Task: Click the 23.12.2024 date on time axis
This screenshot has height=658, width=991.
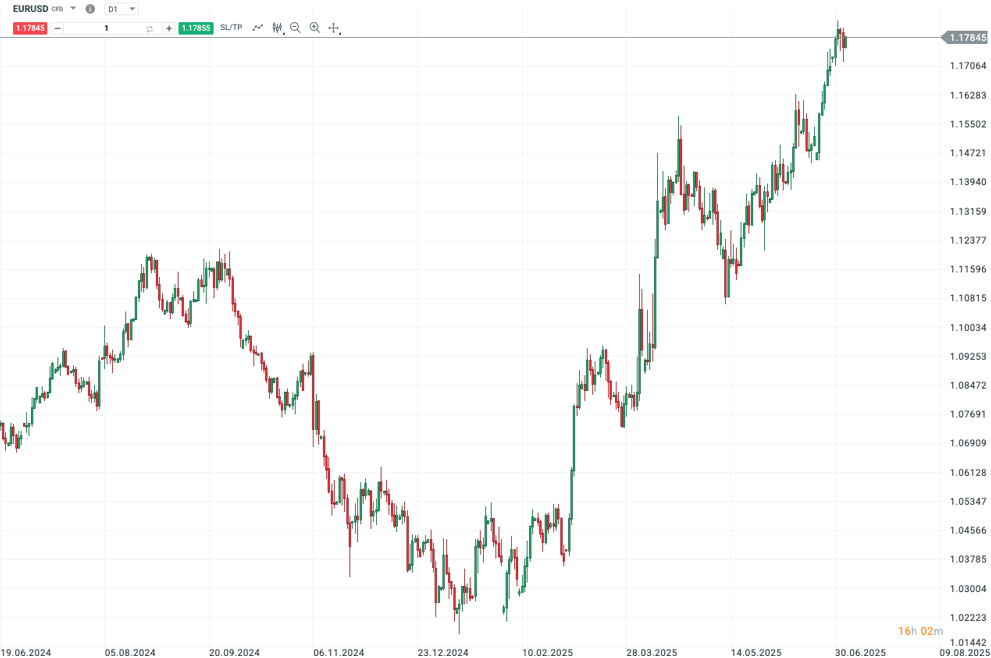Action: click(x=442, y=651)
